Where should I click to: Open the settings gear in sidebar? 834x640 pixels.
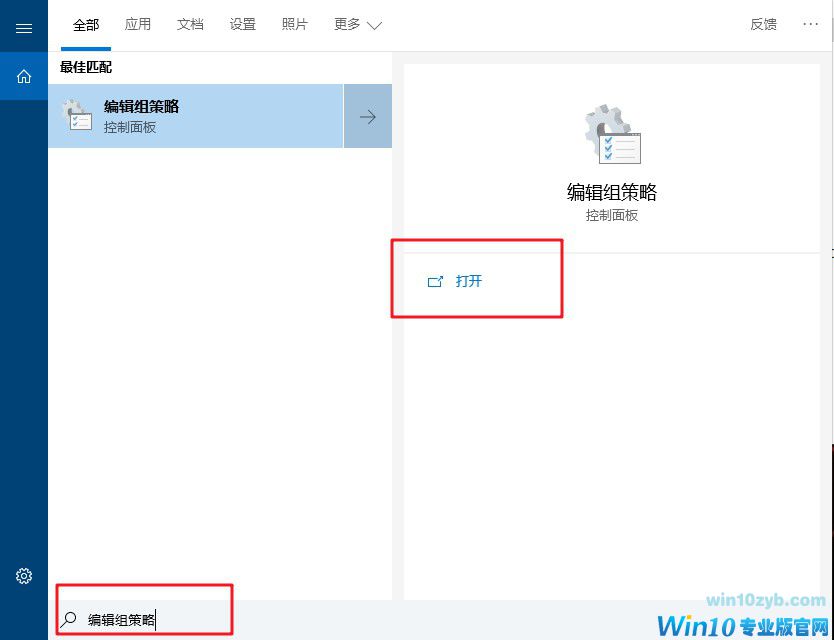[24, 576]
